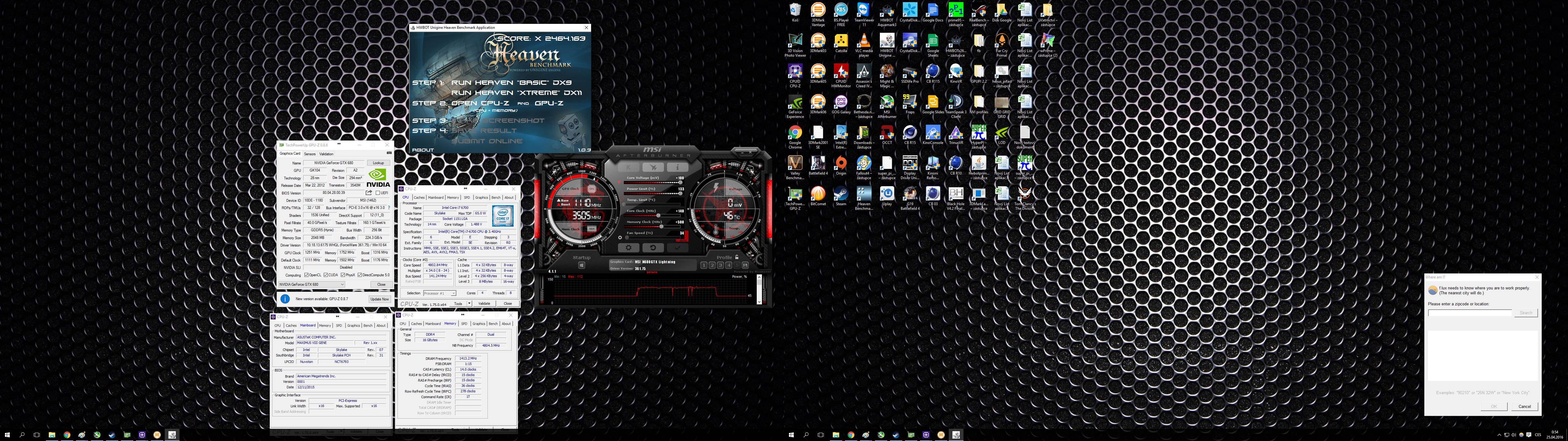Select Afterburner profile slot 1
1568x441 pixels.
(x=704, y=266)
